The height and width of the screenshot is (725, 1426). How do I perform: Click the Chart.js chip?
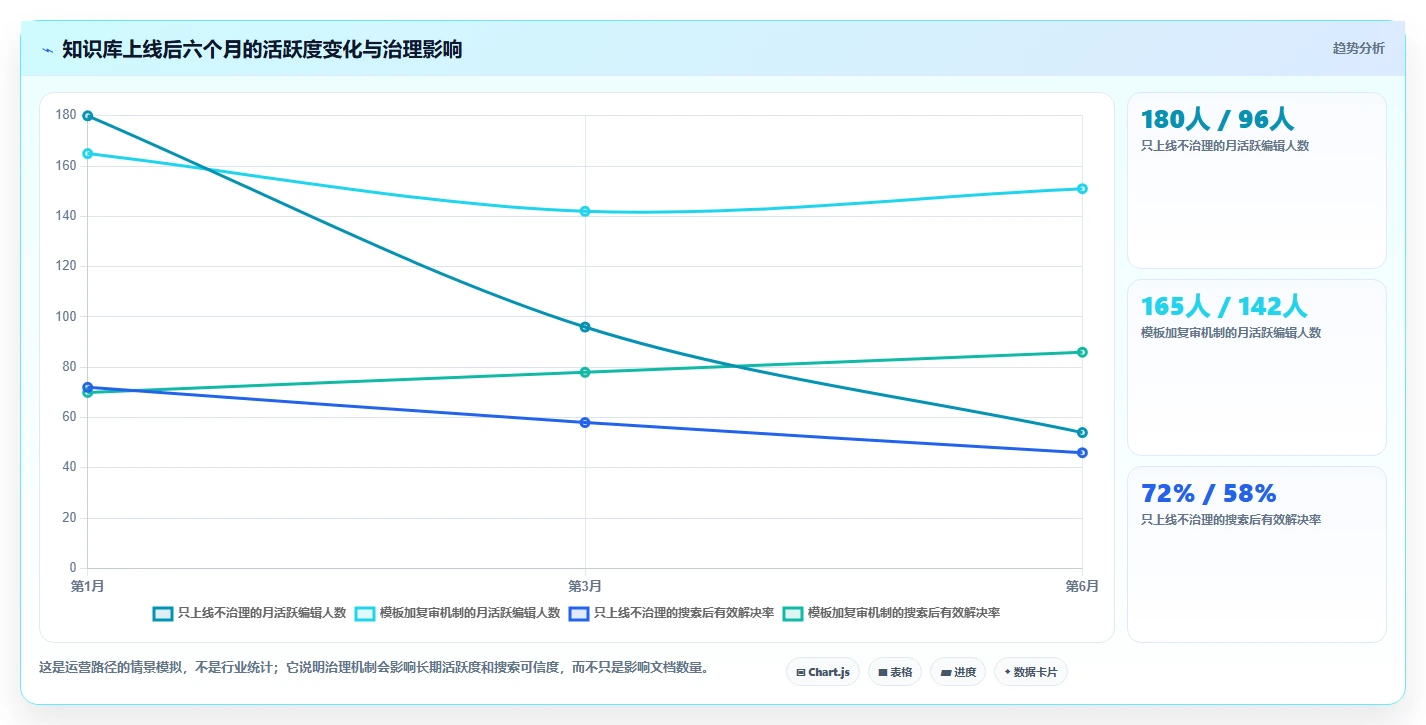pyautogui.click(x=823, y=672)
